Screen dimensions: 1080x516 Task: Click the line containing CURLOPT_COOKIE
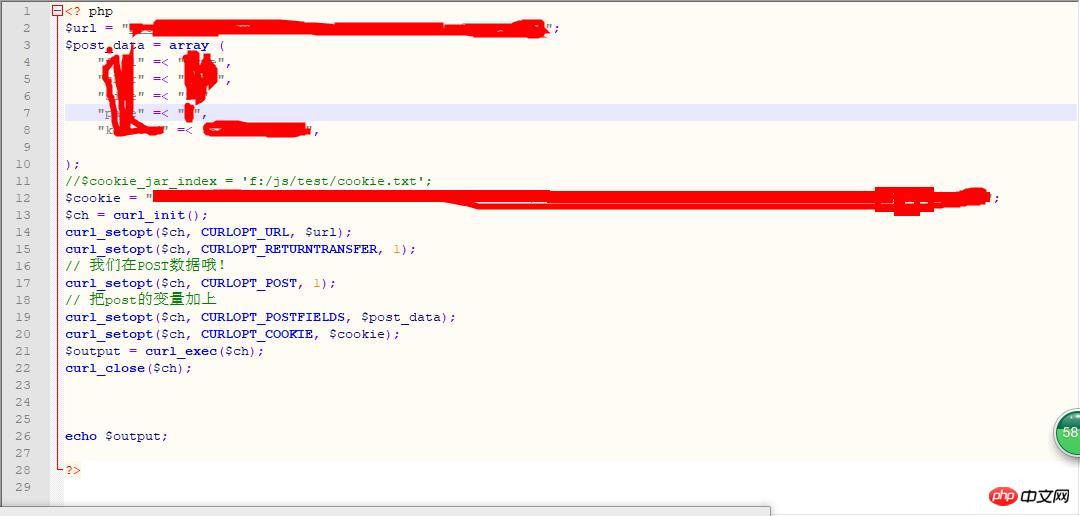[233, 334]
